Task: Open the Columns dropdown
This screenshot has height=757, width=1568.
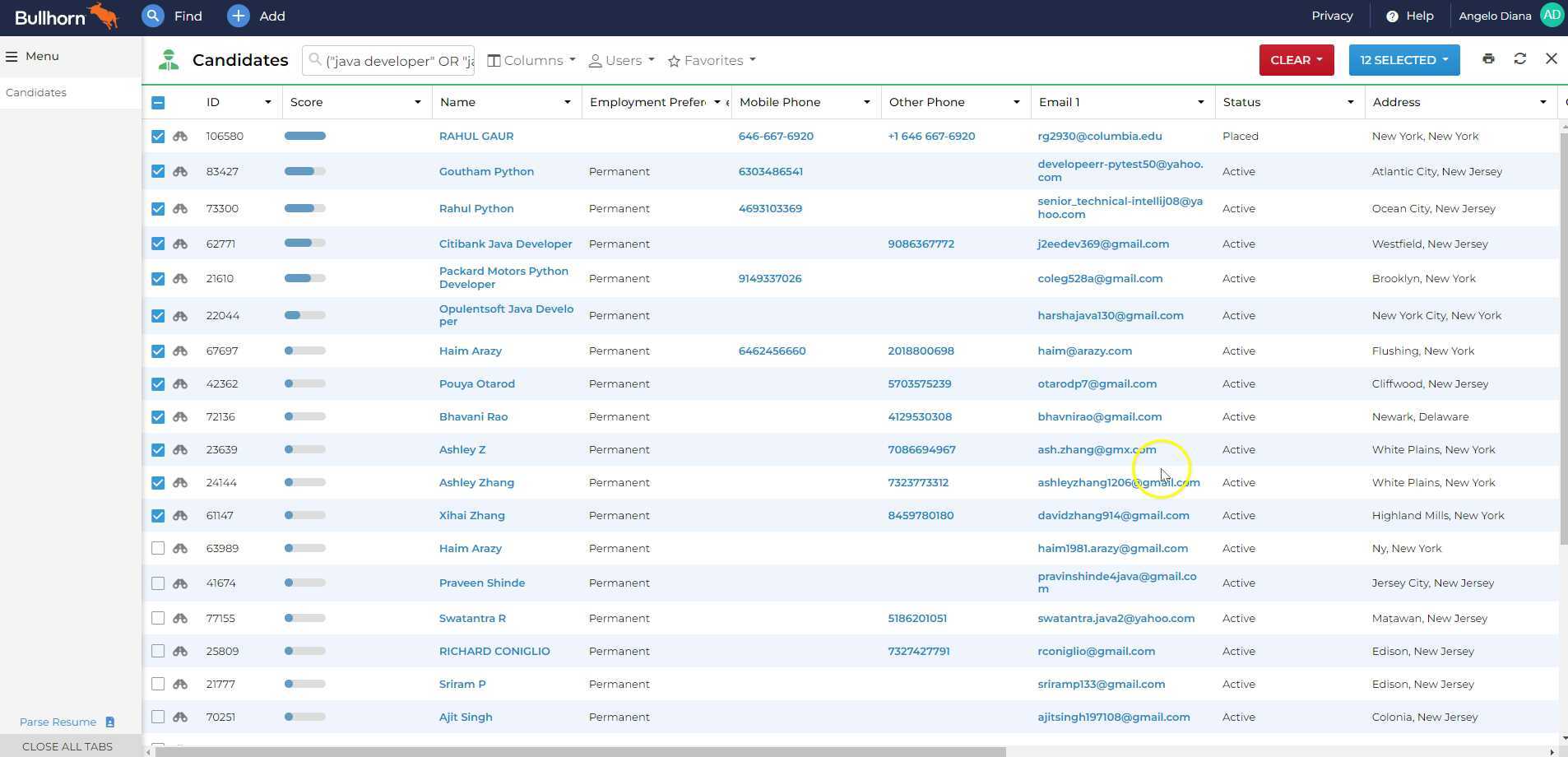Action: tap(530, 60)
